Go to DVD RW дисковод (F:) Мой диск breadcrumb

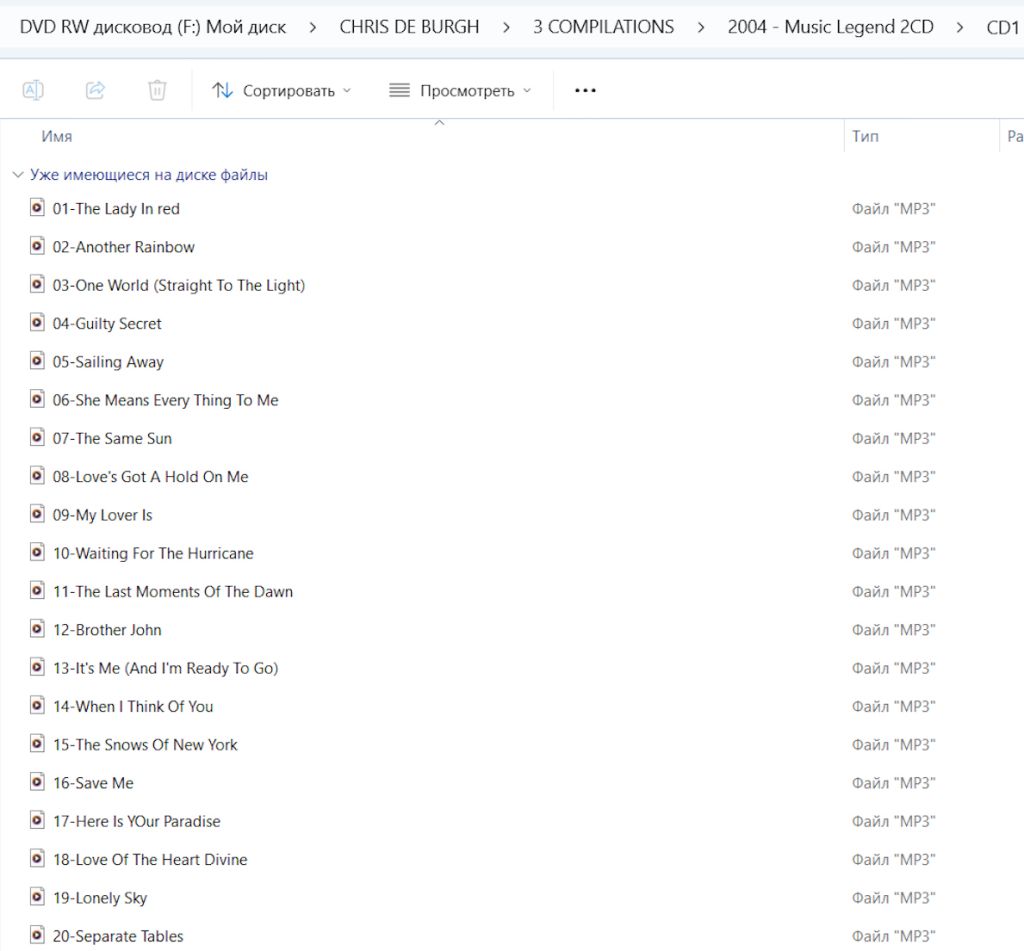click(153, 27)
